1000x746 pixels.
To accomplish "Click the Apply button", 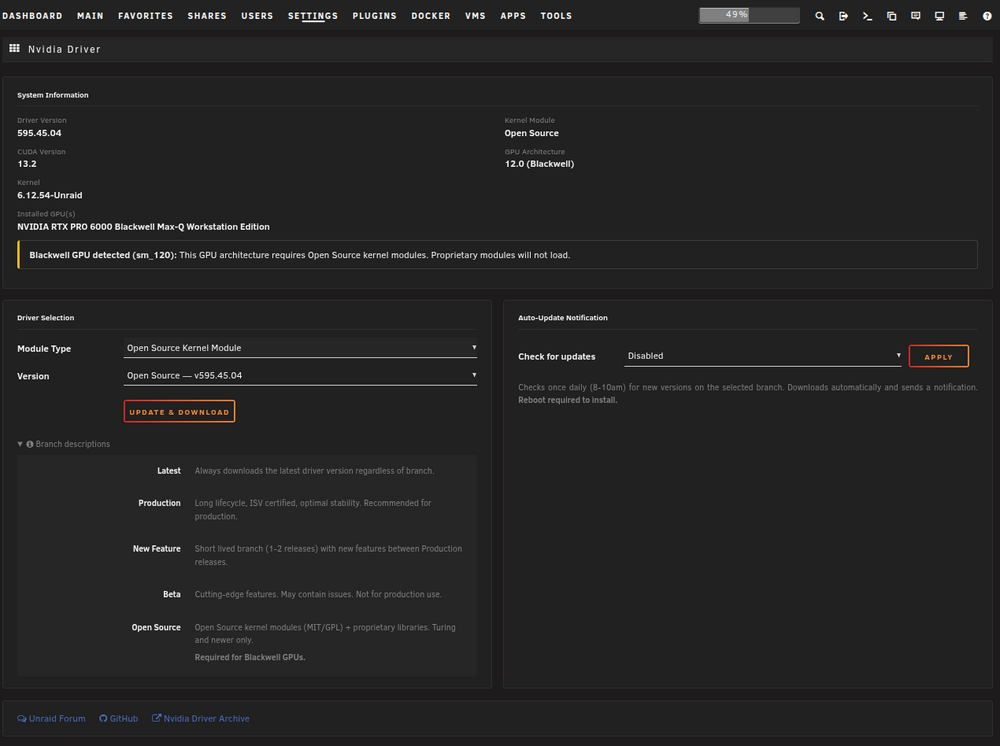I will (x=939, y=356).
